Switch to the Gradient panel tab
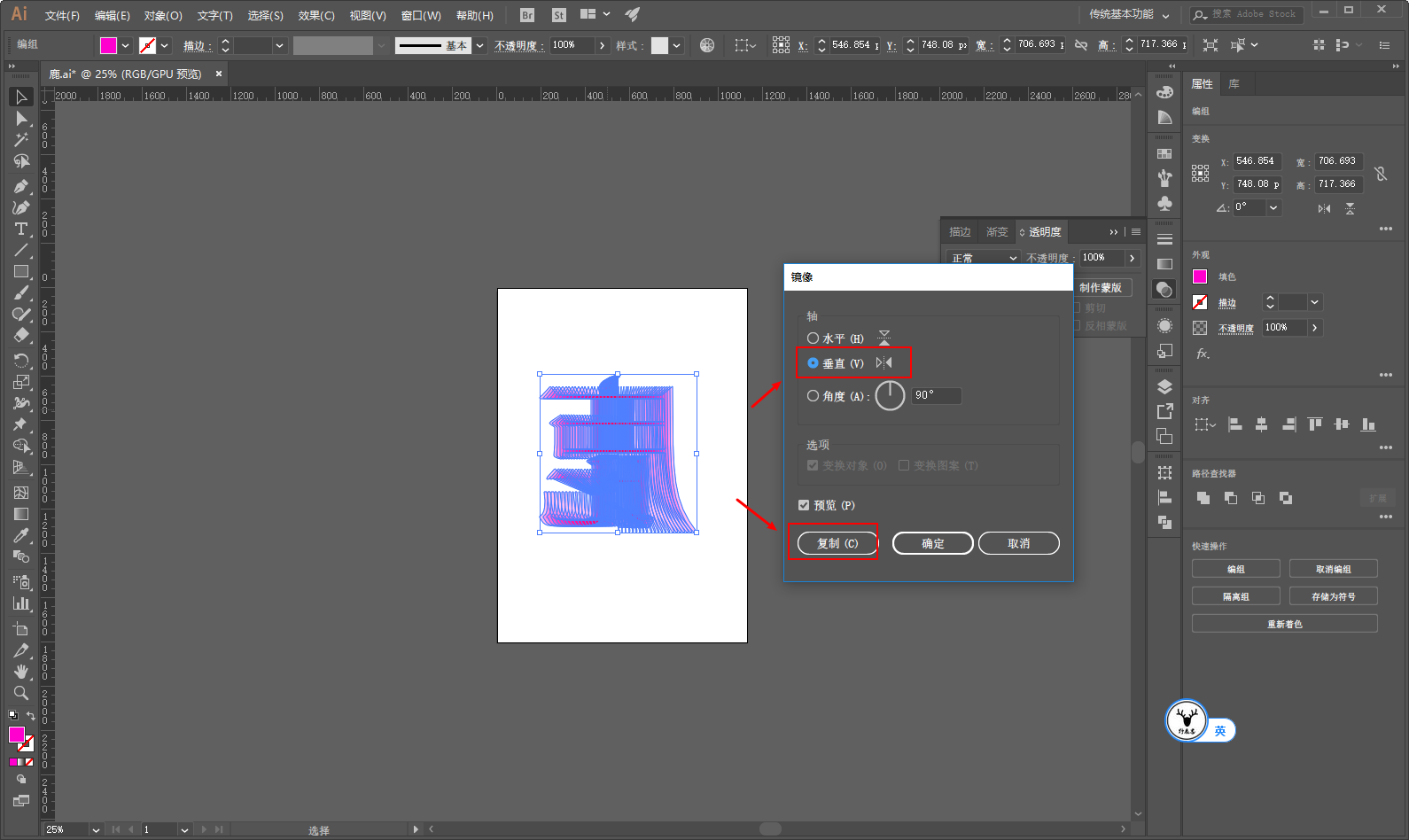The image size is (1409, 840). (997, 232)
